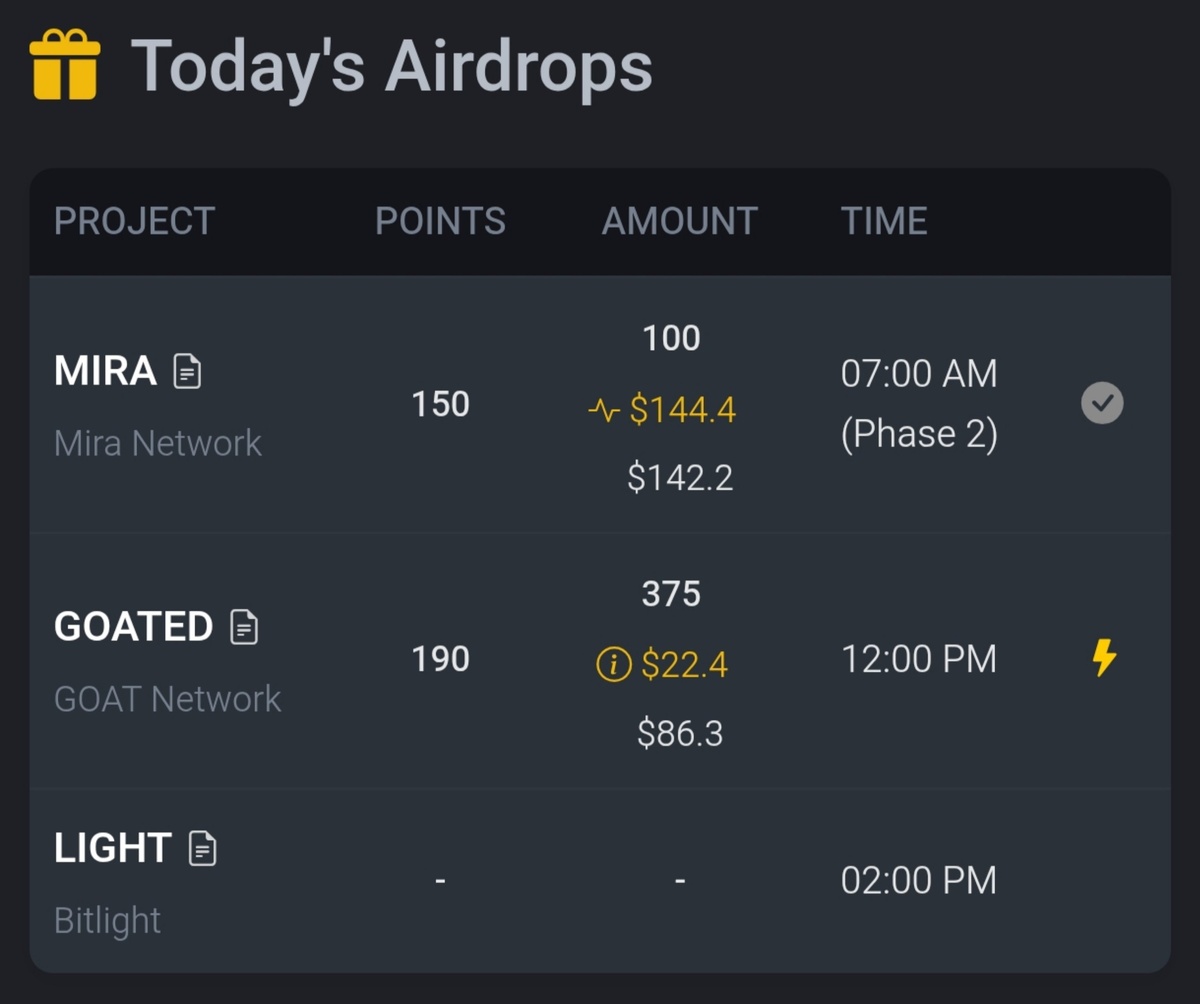Open the document icon beside GOATED

point(244,627)
